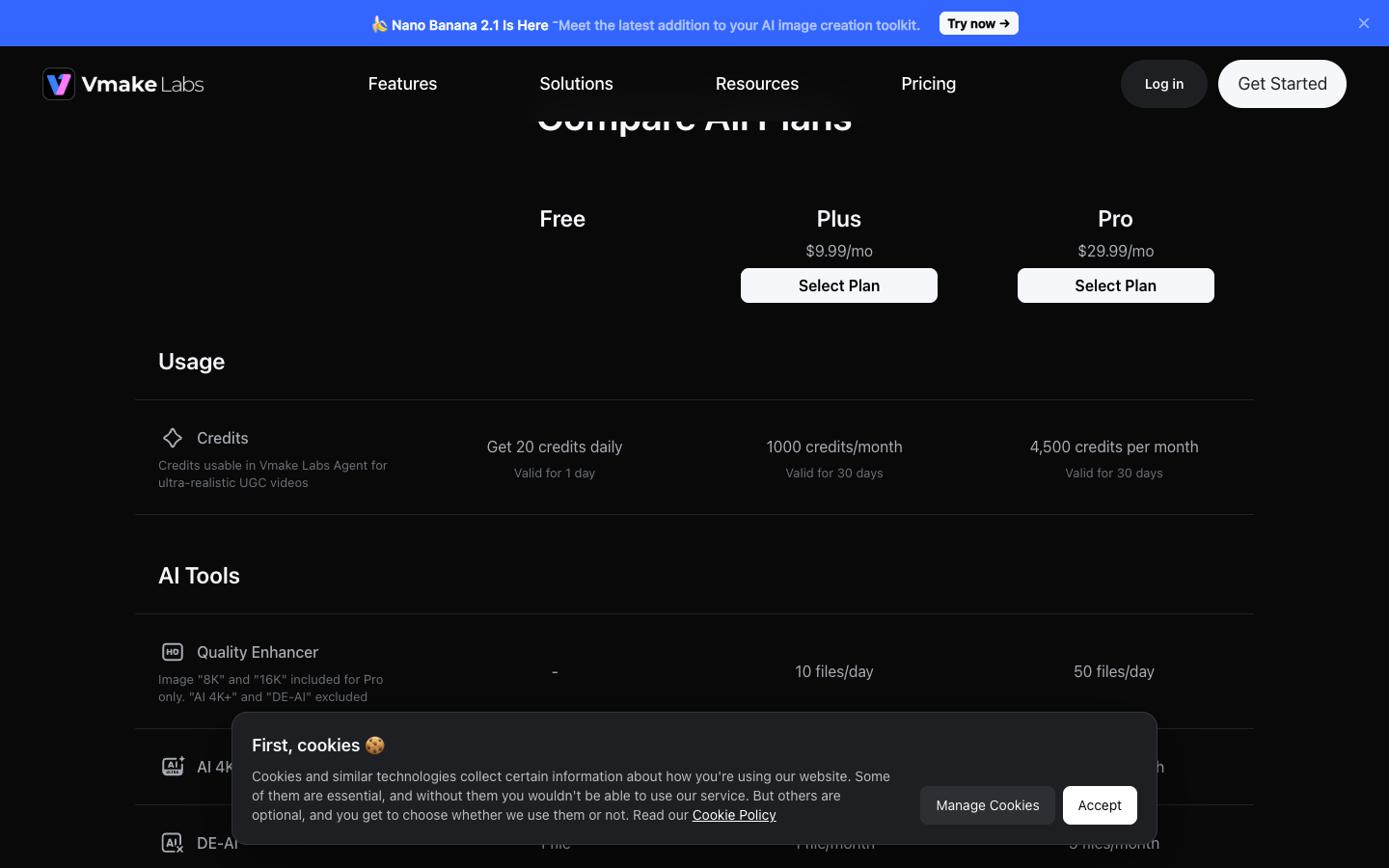Close the Nano Banana announcement banner

point(1364,23)
